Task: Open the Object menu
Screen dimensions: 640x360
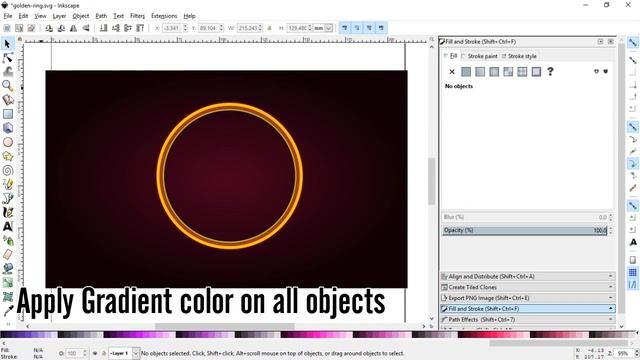Action: (x=80, y=16)
